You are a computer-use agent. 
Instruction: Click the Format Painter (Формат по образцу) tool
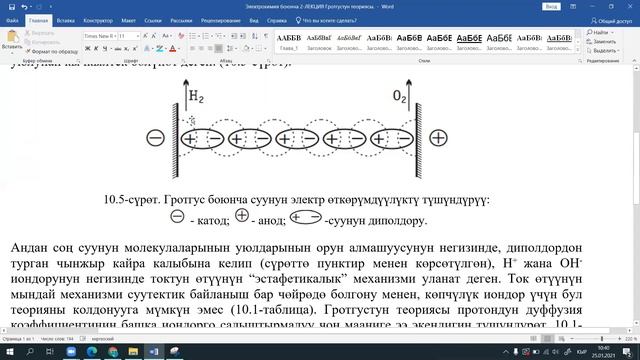point(51,51)
